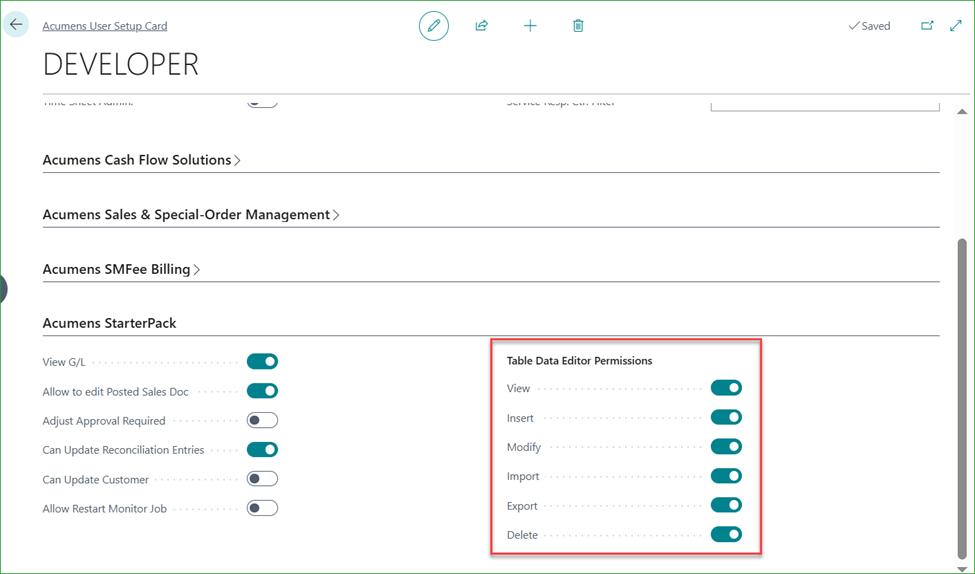Click the Allow to edit Posted Sales Doc label
The image size is (975, 574).
click(115, 392)
